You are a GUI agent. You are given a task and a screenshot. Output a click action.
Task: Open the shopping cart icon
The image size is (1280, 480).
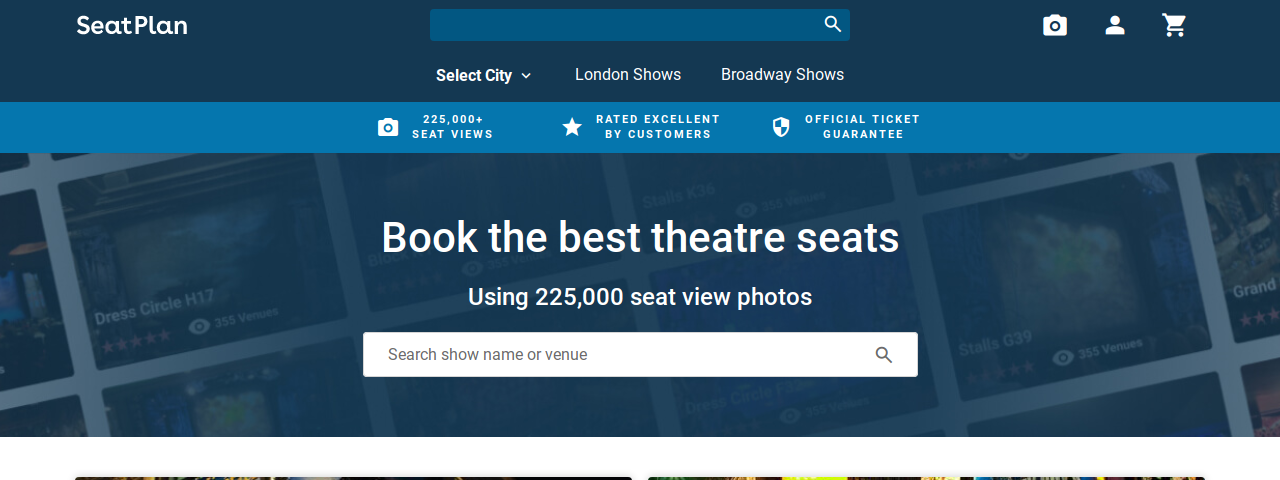pyautogui.click(x=1174, y=26)
